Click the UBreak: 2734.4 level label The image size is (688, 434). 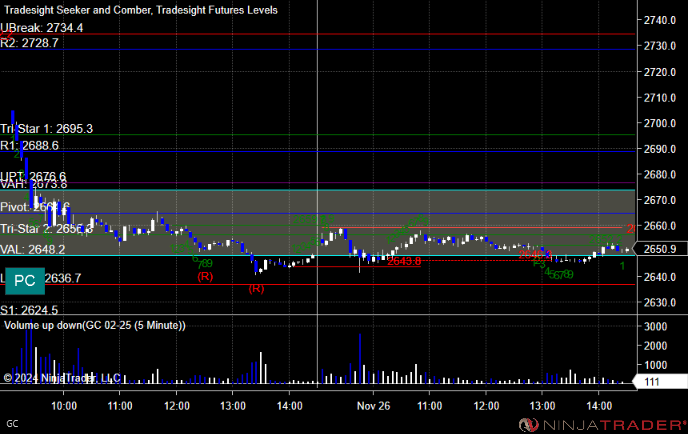click(x=42, y=28)
